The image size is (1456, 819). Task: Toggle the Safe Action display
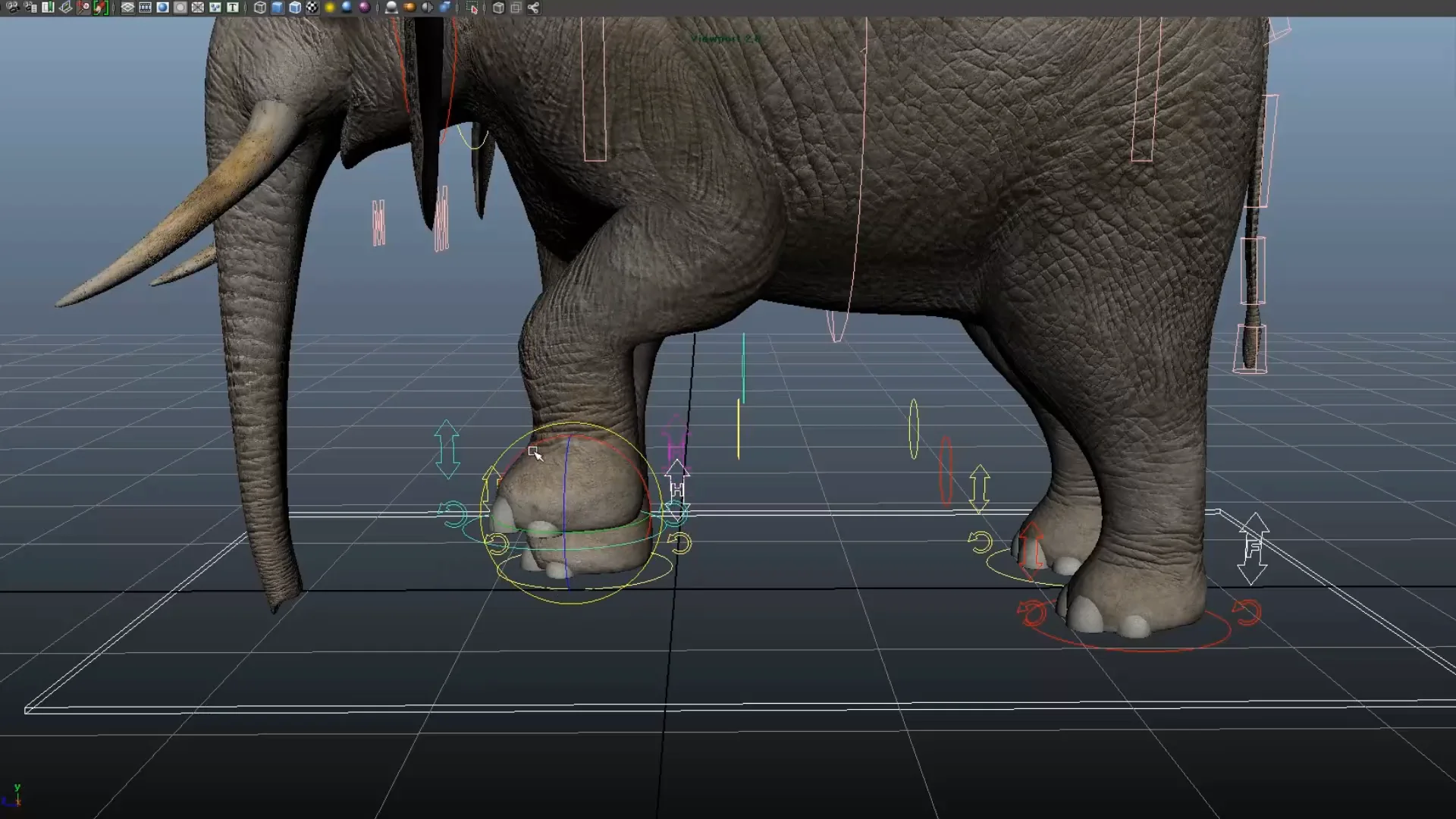[215, 8]
